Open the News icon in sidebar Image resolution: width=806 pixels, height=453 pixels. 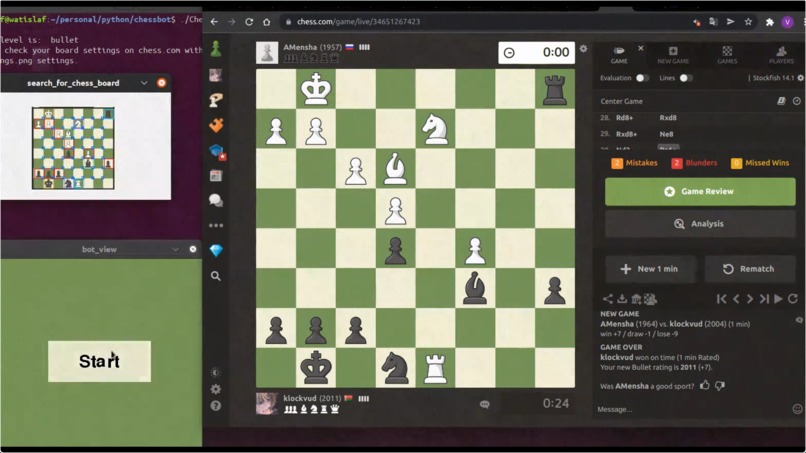216,175
